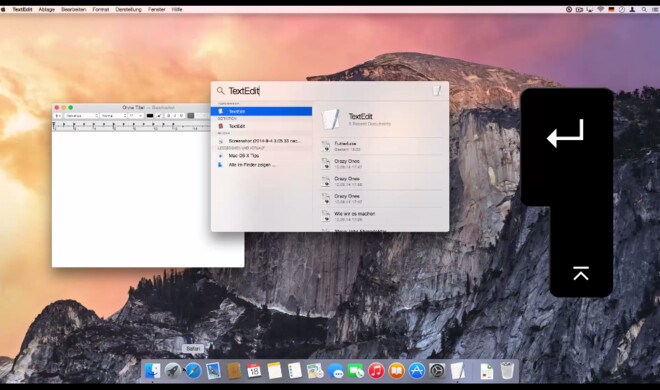Open yellow Notes icon in Dock
The height and width of the screenshot is (390, 660).
pos(274,371)
